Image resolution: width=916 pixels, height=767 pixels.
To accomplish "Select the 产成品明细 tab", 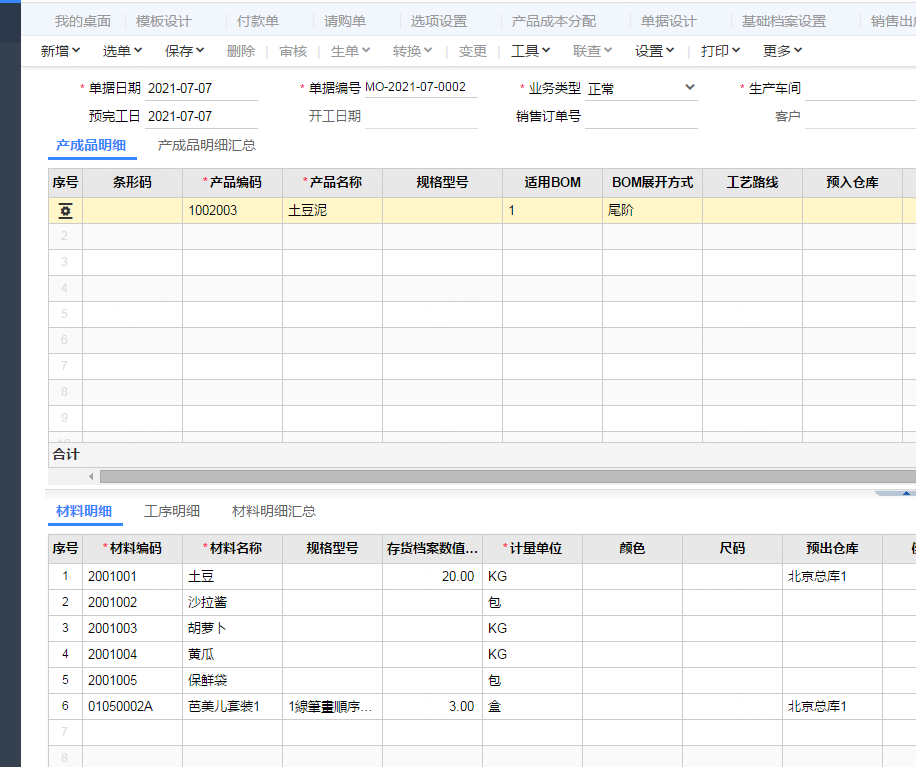I will [91, 145].
